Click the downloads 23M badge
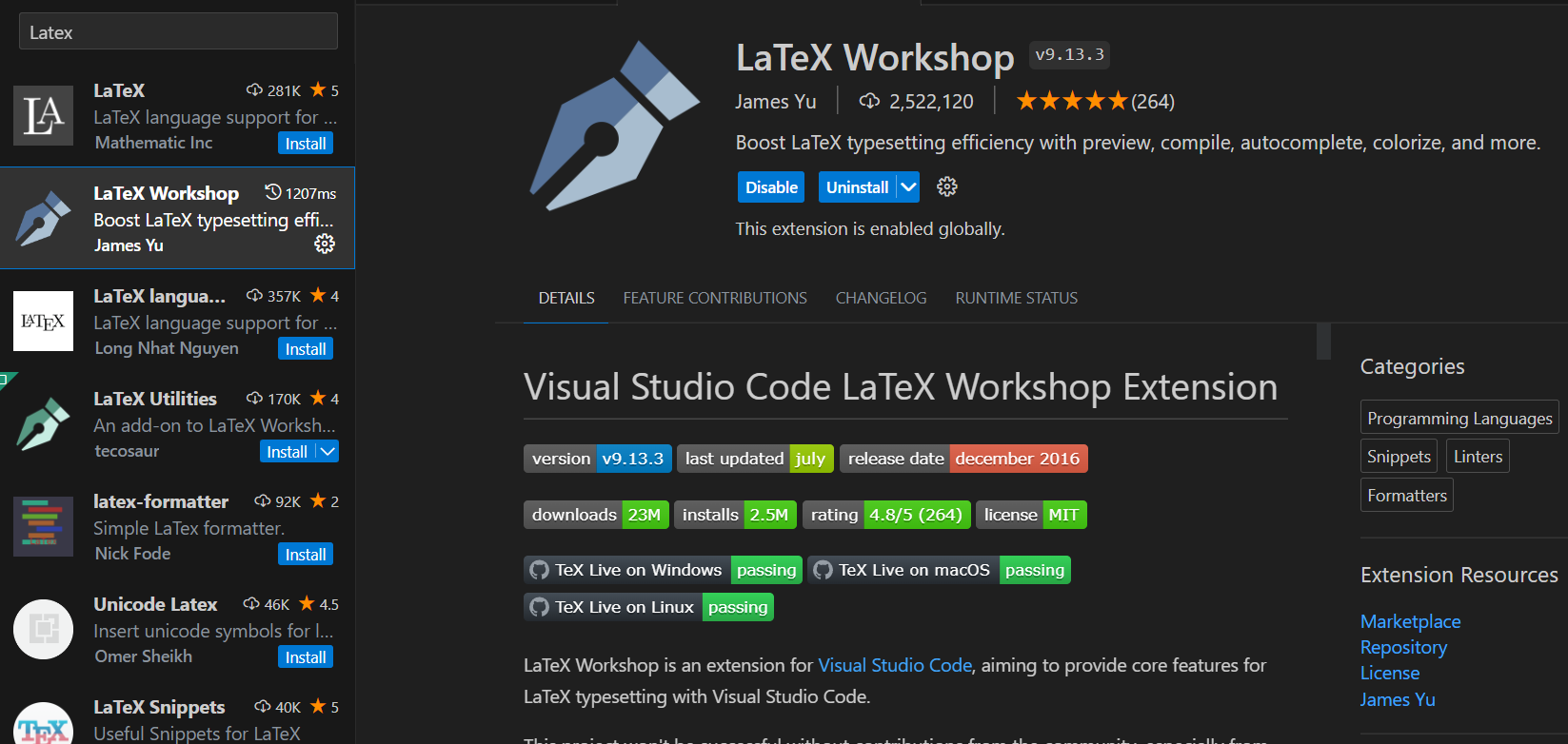 point(596,515)
